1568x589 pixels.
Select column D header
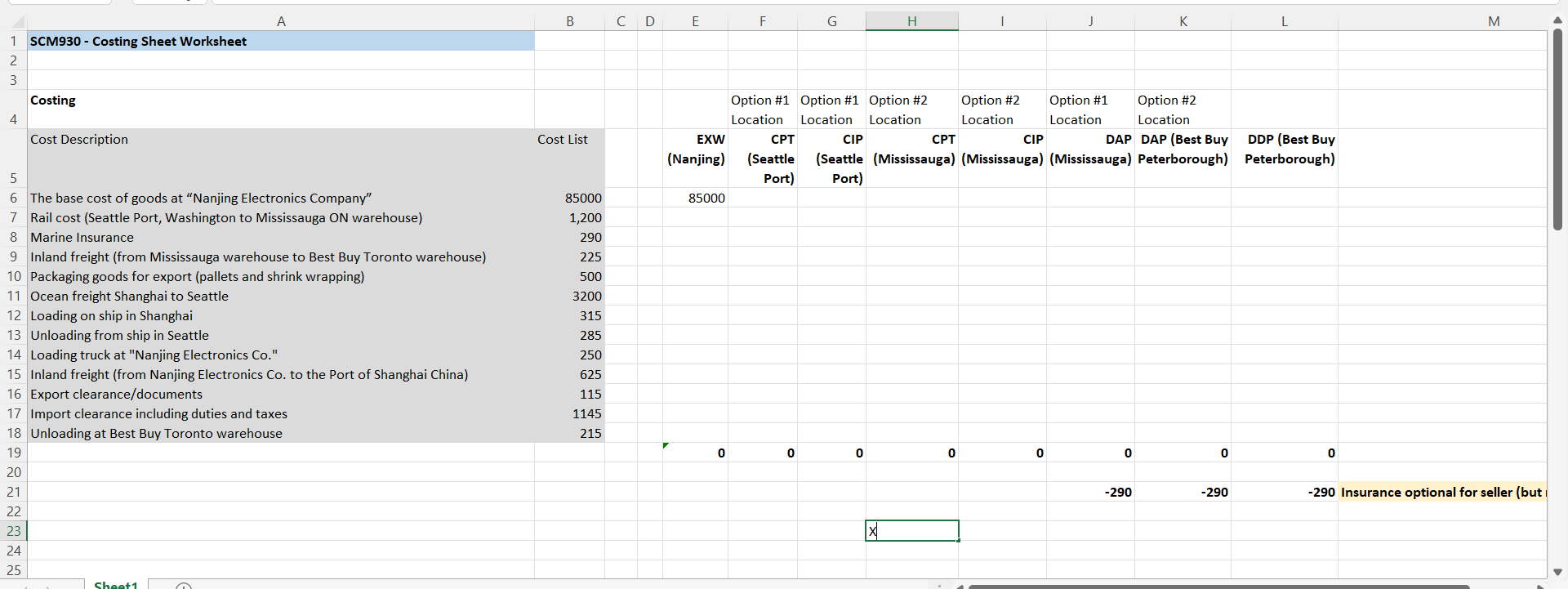(650, 21)
